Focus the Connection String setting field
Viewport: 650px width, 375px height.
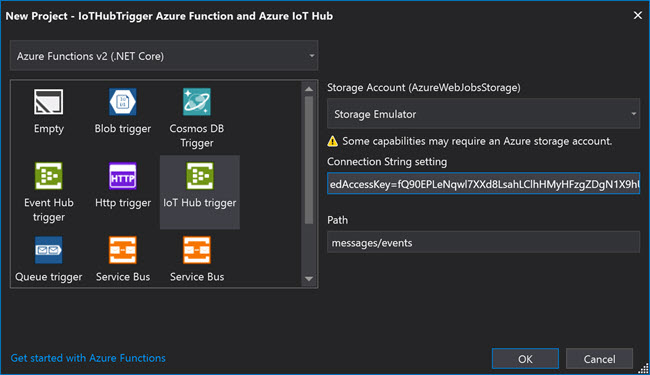(x=483, y=184)
